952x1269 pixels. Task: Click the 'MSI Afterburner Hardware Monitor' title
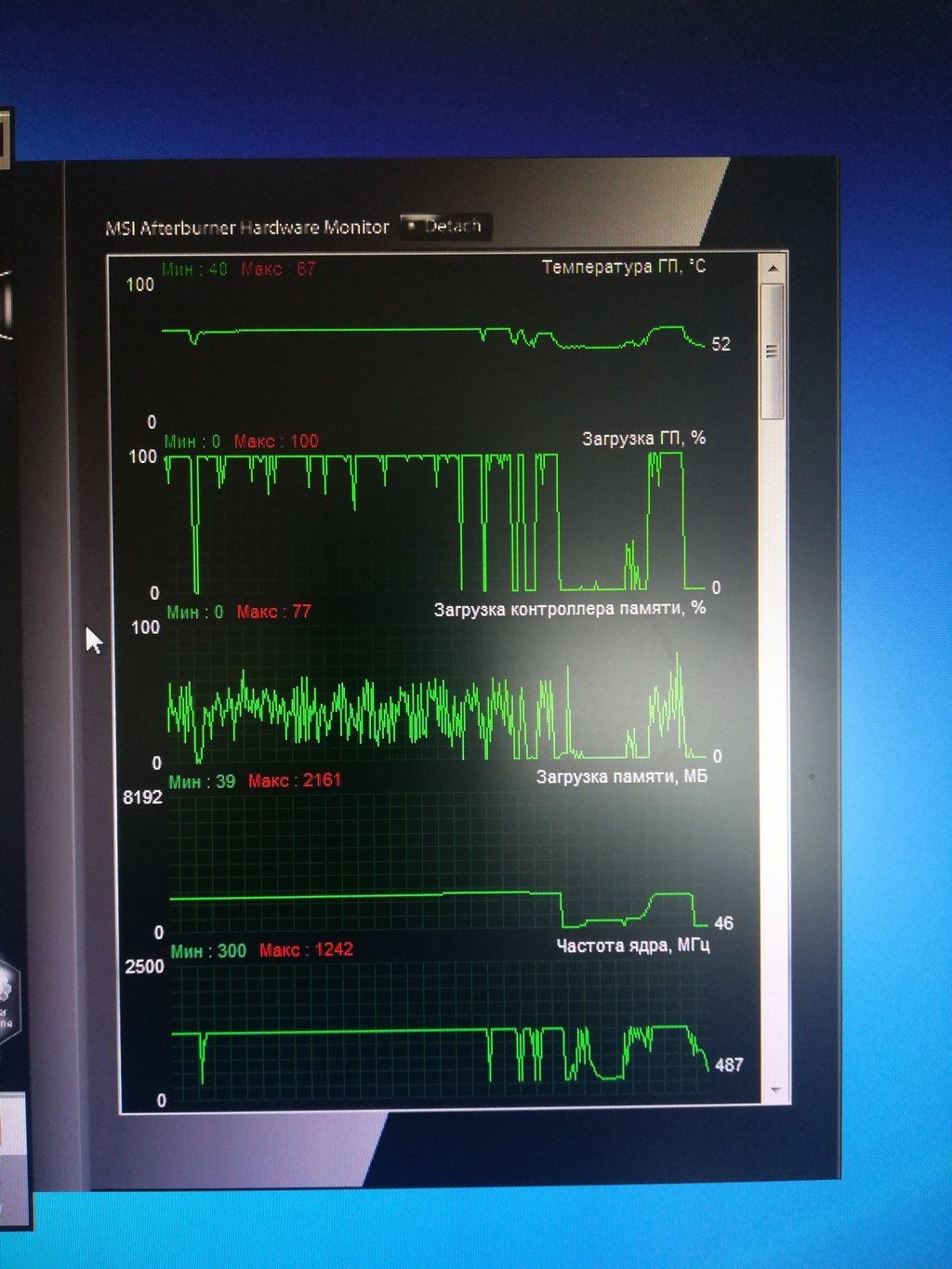[247, 228]
